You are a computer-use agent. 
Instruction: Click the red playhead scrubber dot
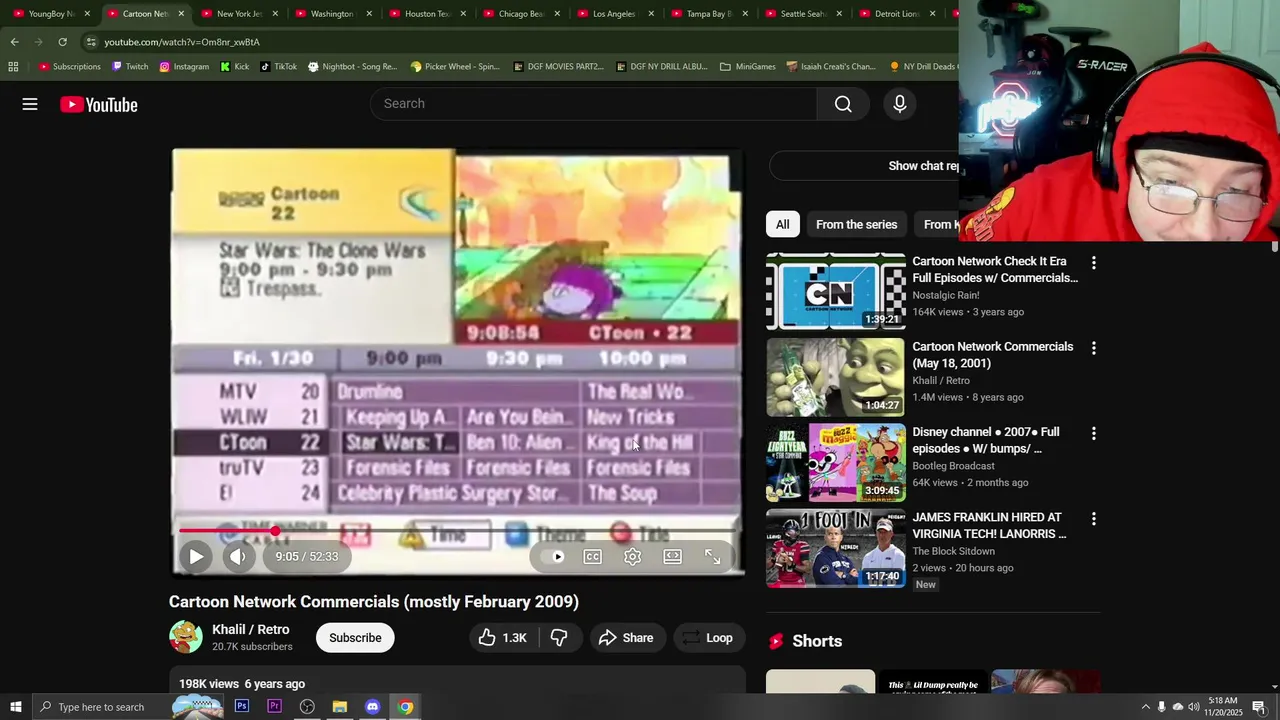(275, 531)
